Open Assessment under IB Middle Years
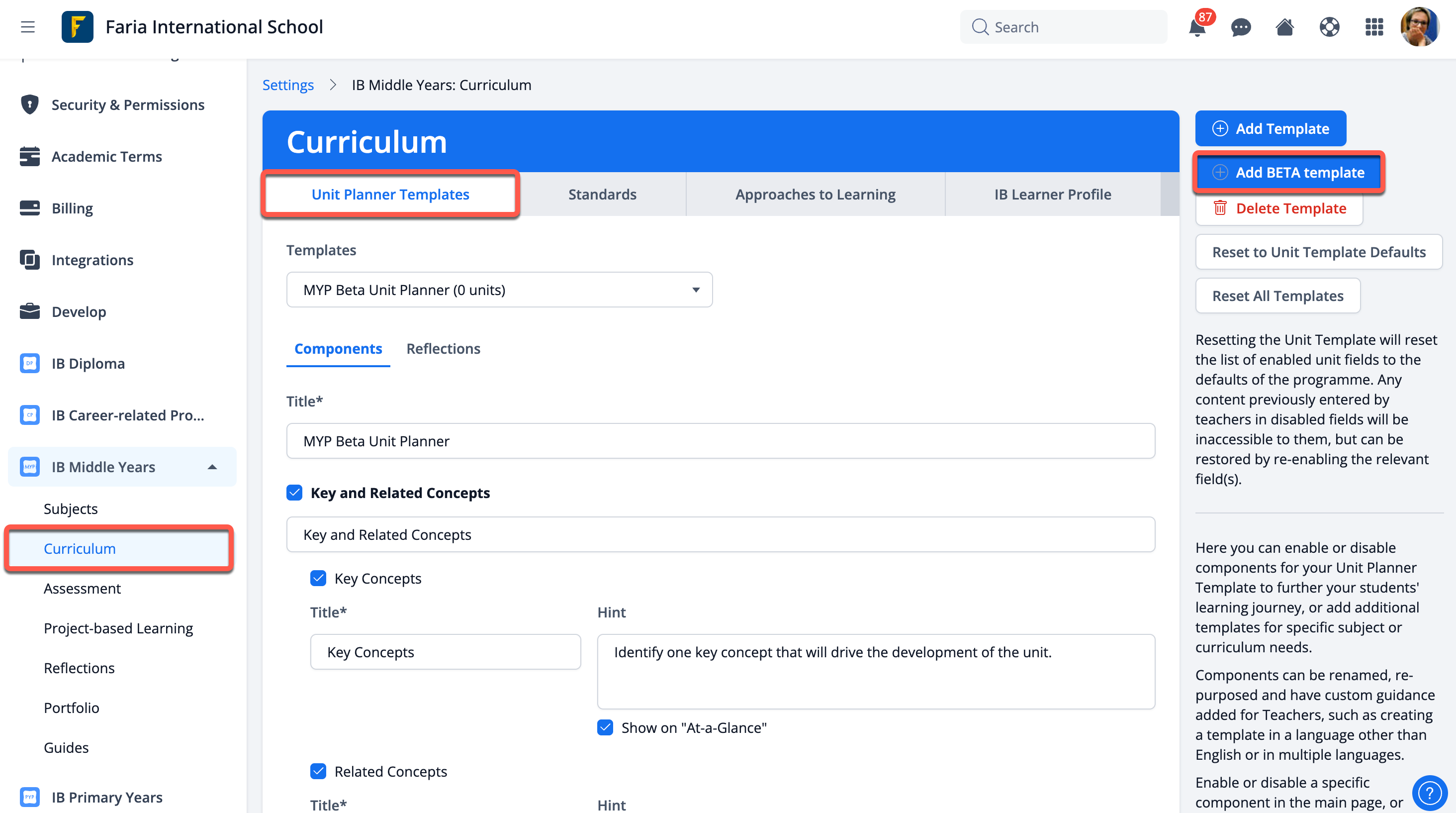Viewport: 1456px width, 813px height. pos(83,588)
